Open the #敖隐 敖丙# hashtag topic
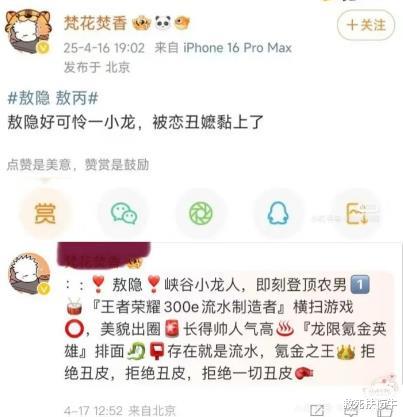 pyautogui.click(x=53, y=98)
